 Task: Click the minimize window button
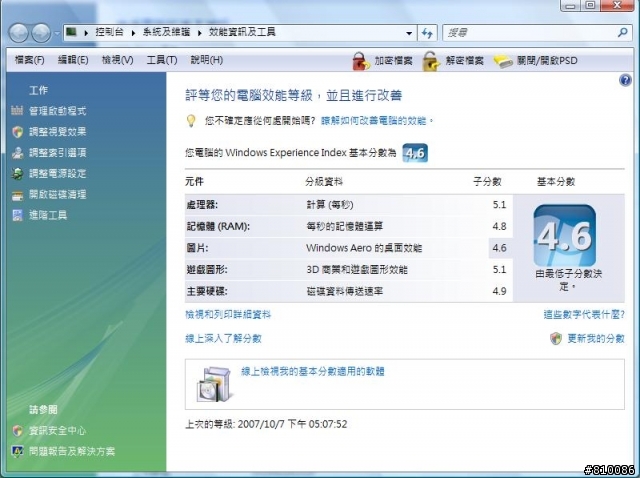tap(571, 5)
